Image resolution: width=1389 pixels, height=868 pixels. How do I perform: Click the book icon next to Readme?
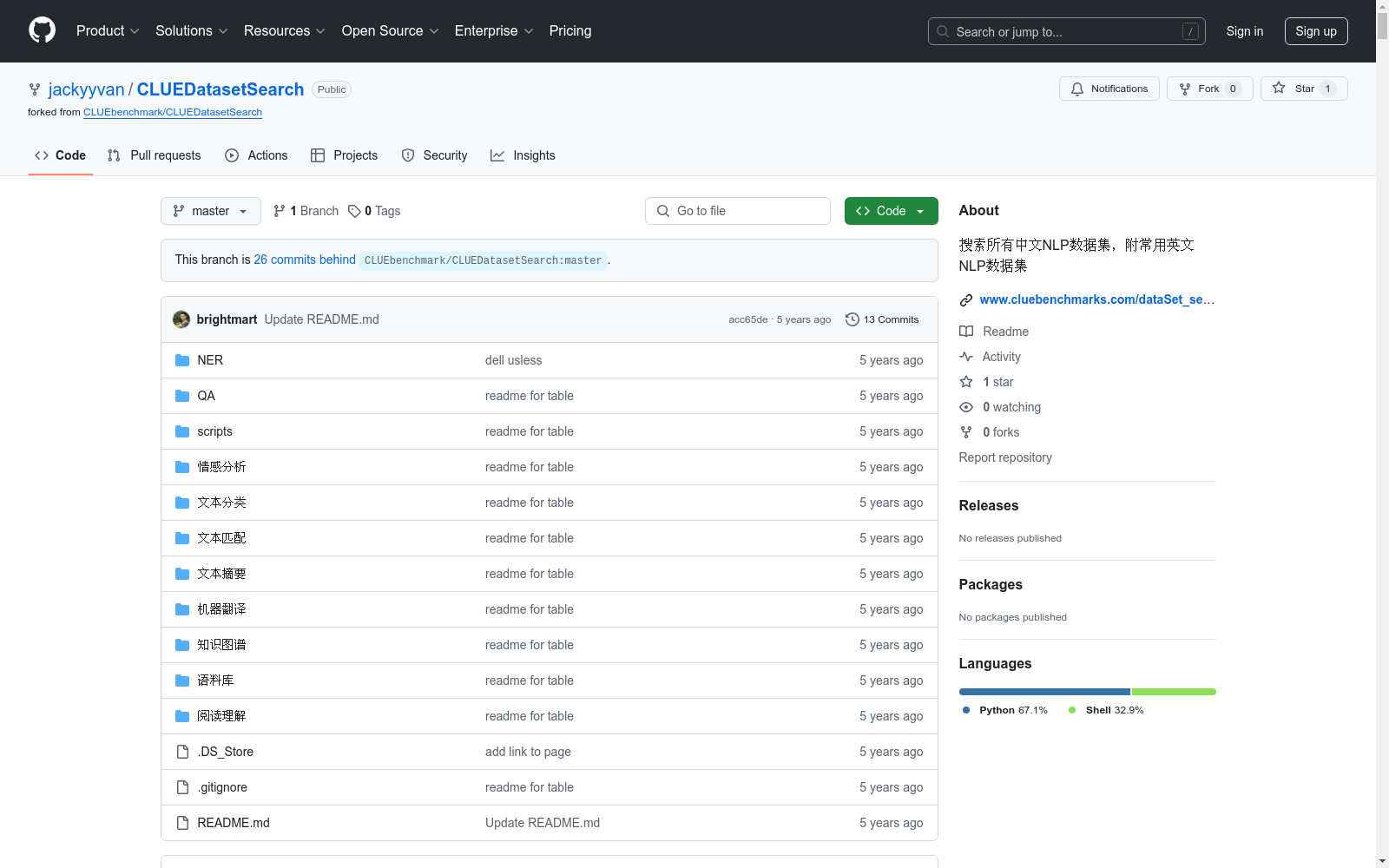coord(966,332)
